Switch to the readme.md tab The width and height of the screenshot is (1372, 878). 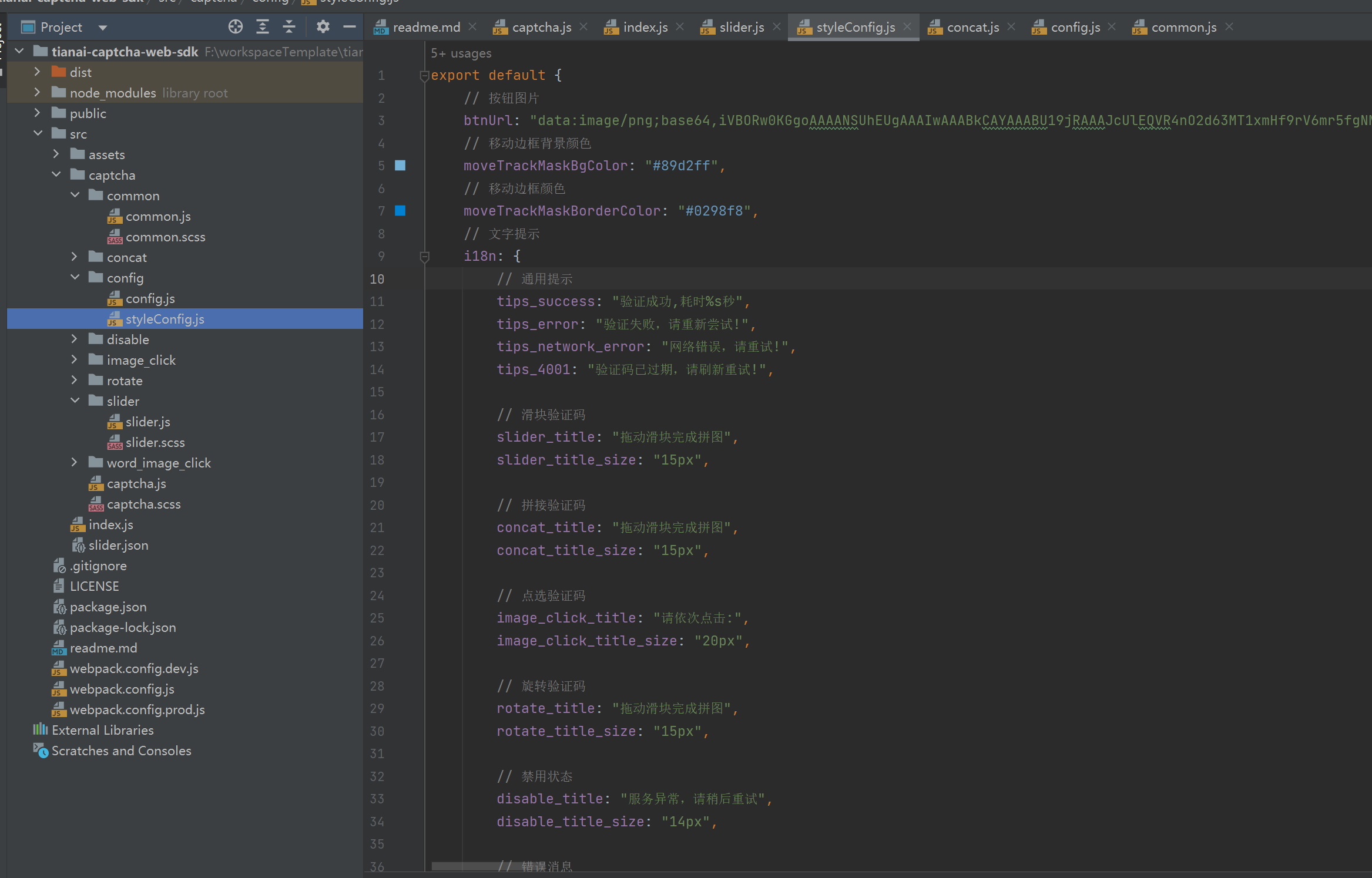pos(426,28)
